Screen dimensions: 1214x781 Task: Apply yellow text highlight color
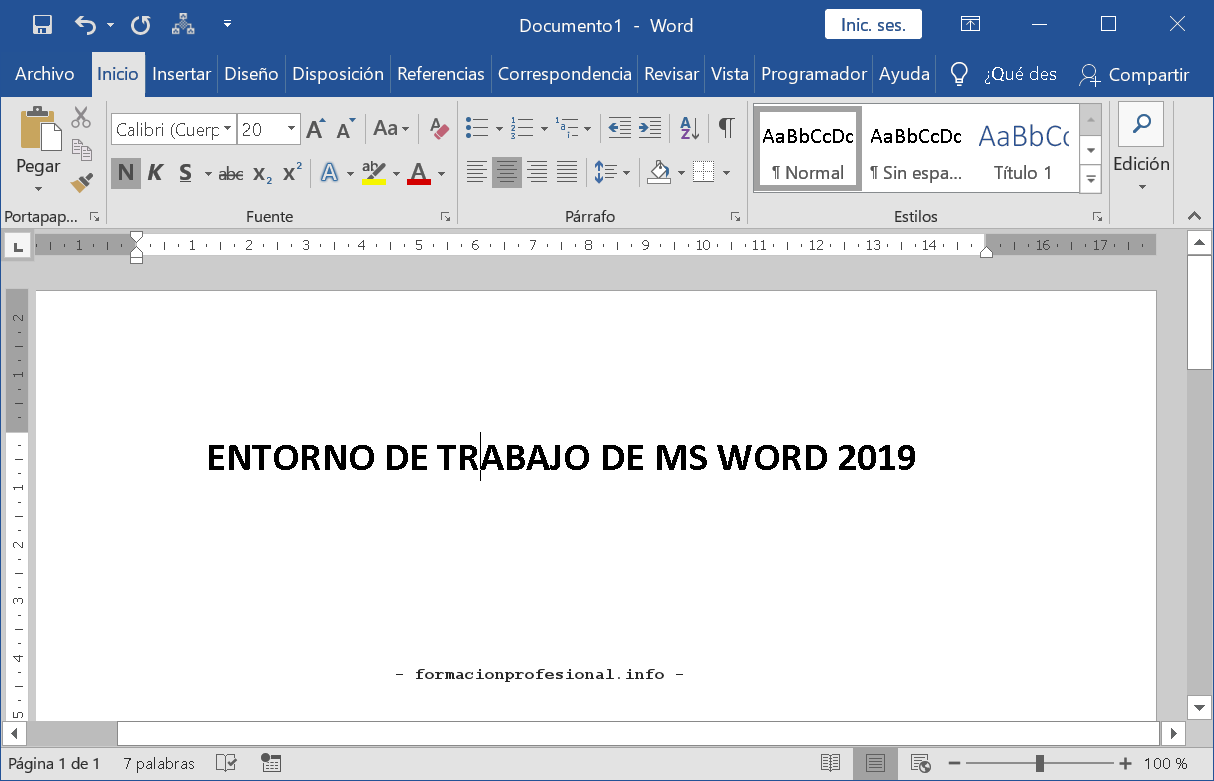373,172
